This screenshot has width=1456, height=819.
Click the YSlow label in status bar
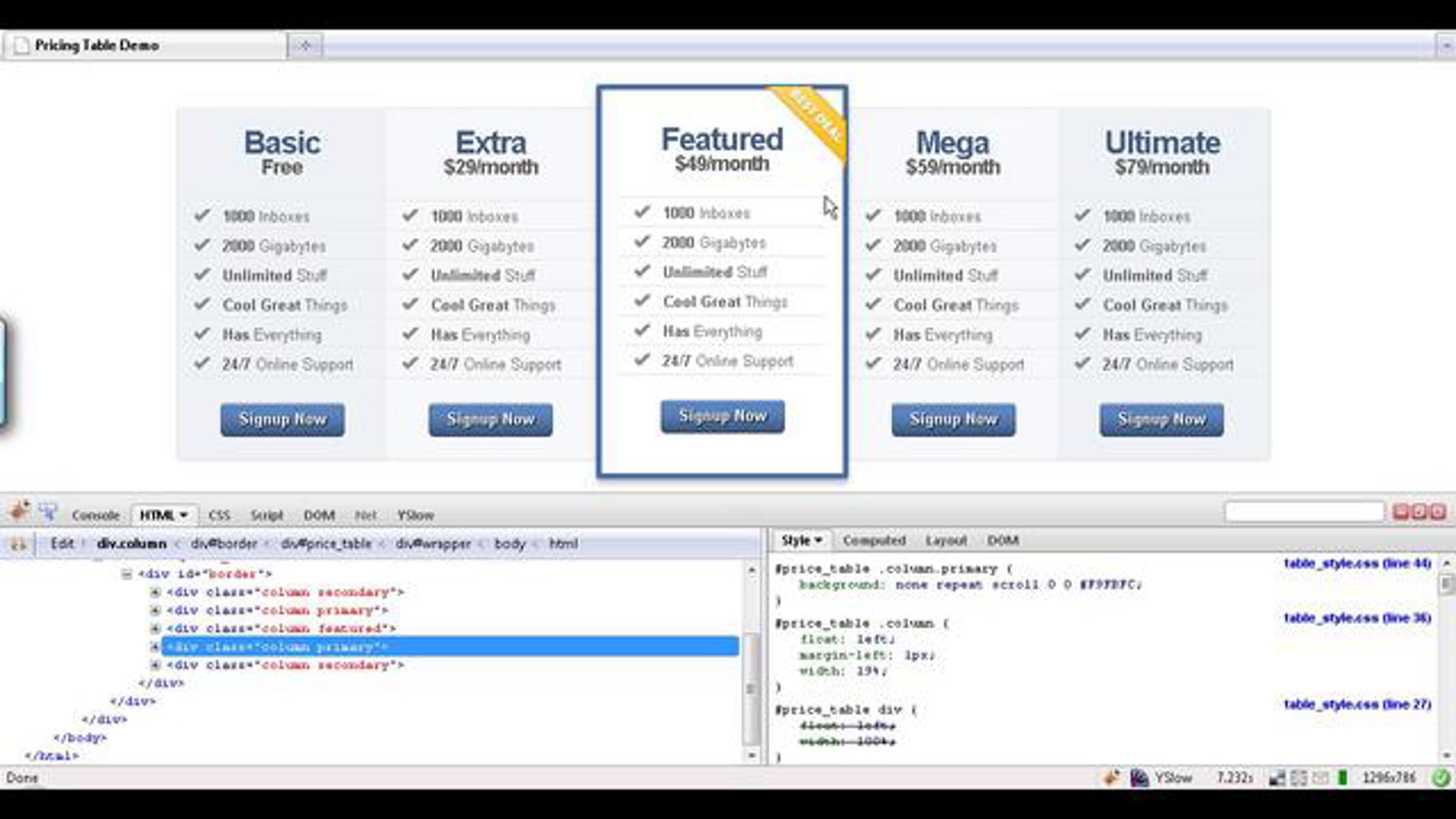(1173, 778)
